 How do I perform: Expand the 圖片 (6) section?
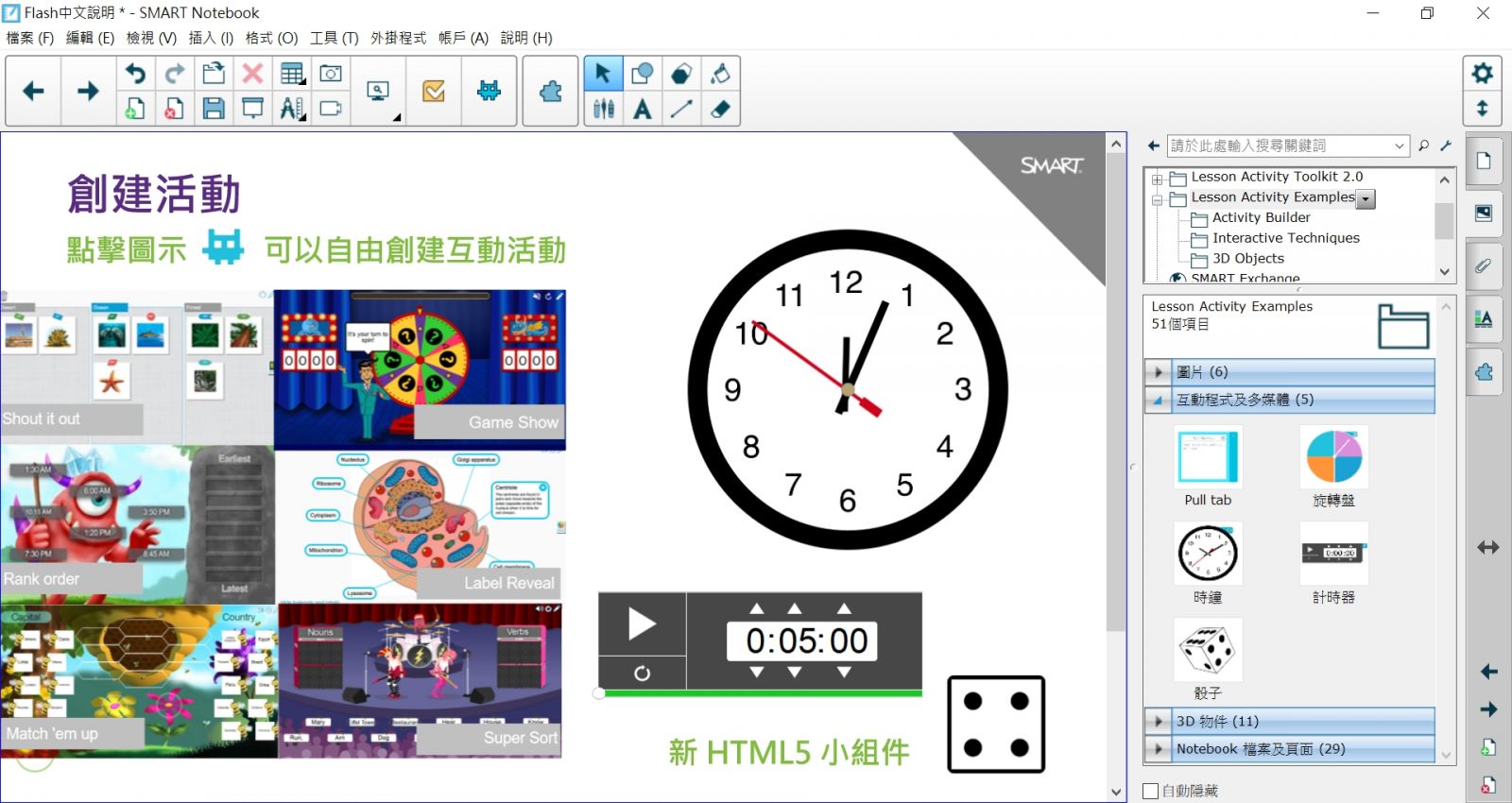1159,372
